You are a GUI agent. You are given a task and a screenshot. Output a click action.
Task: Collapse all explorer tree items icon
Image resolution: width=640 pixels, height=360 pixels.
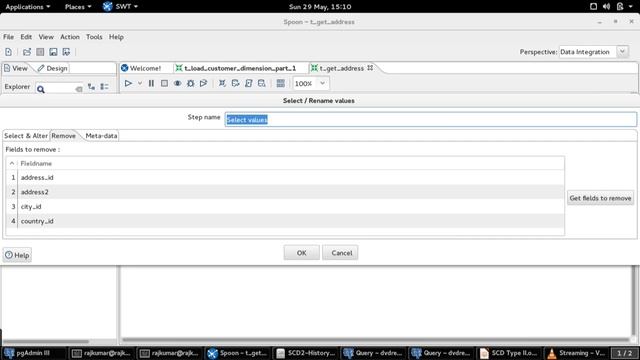(104, 87)
